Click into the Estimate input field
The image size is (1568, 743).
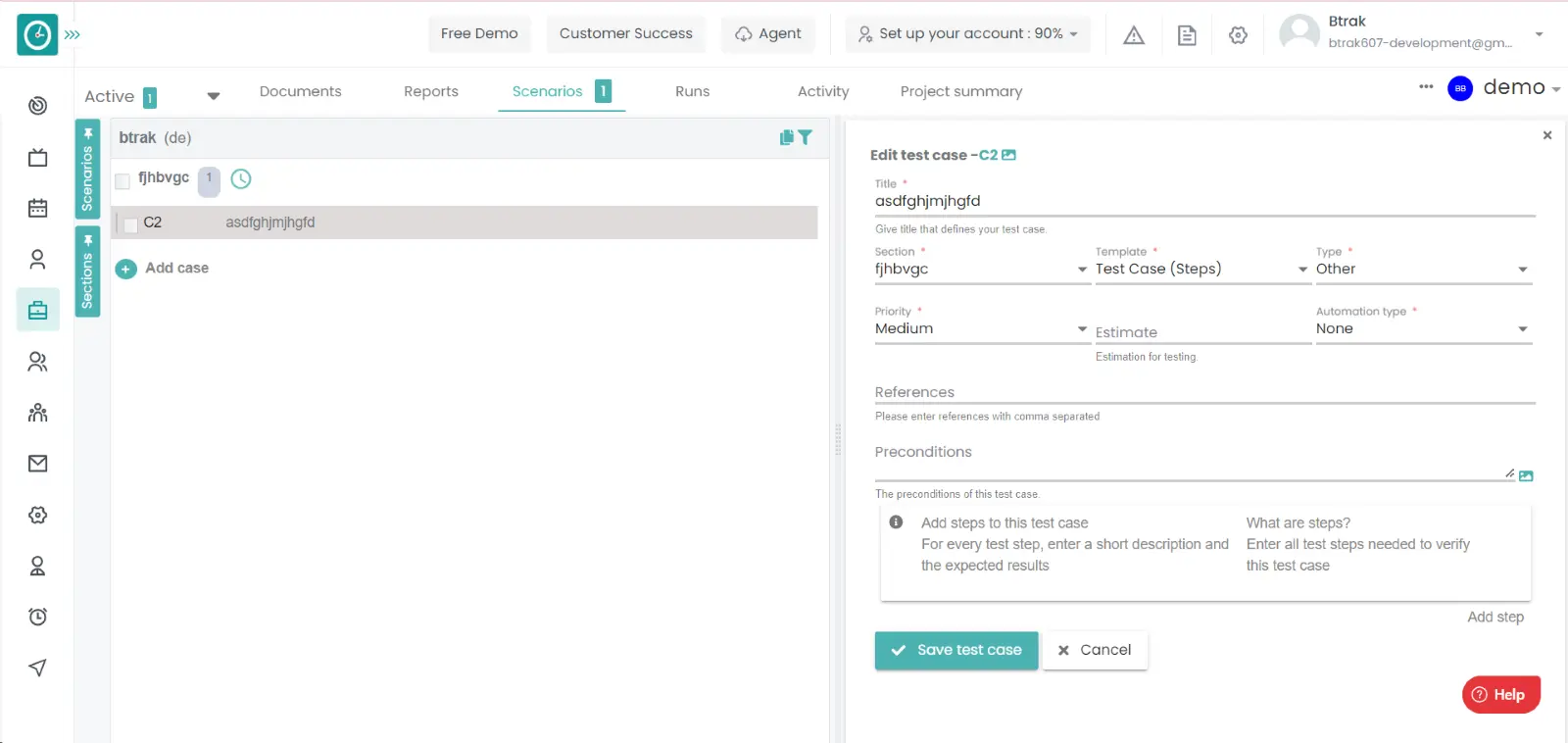[x=1201, y=332]
